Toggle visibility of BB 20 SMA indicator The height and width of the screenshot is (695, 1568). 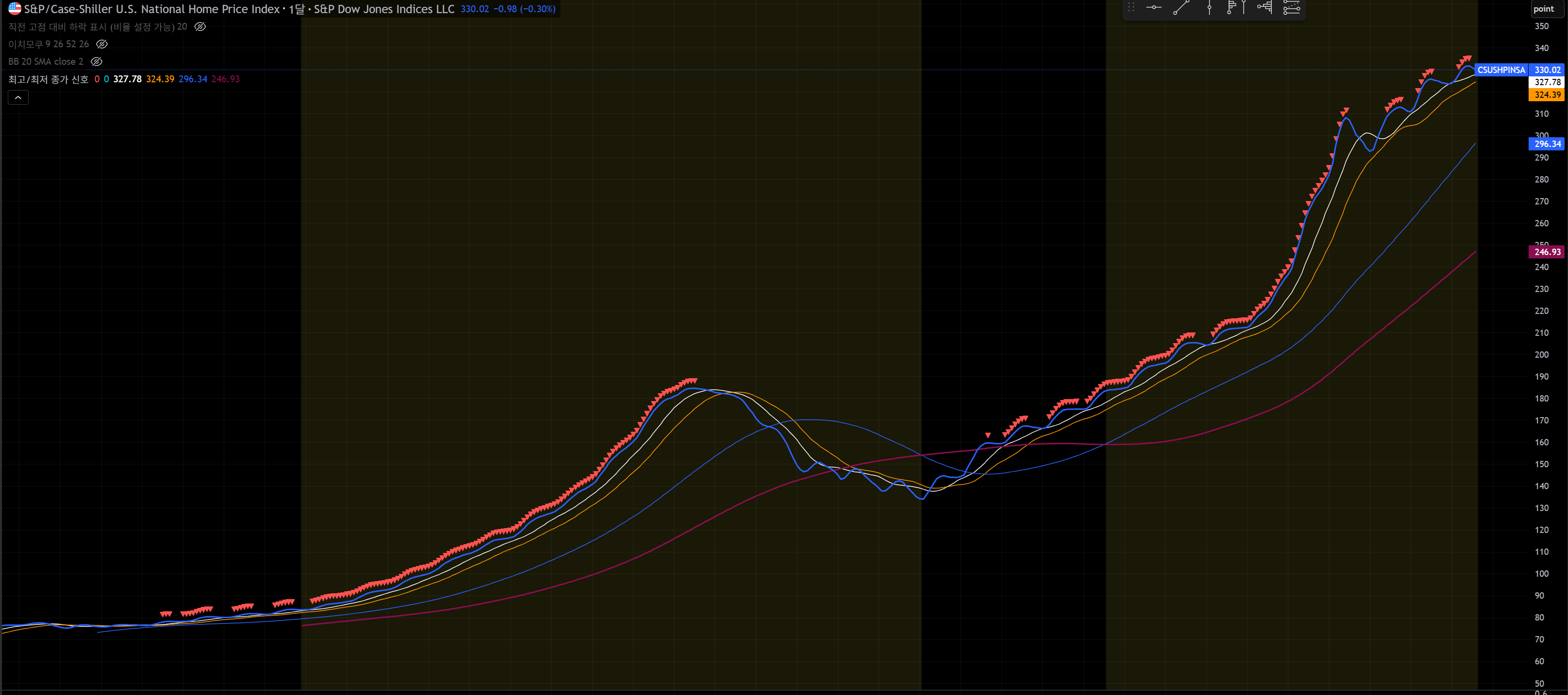click(x=96, y=61)
